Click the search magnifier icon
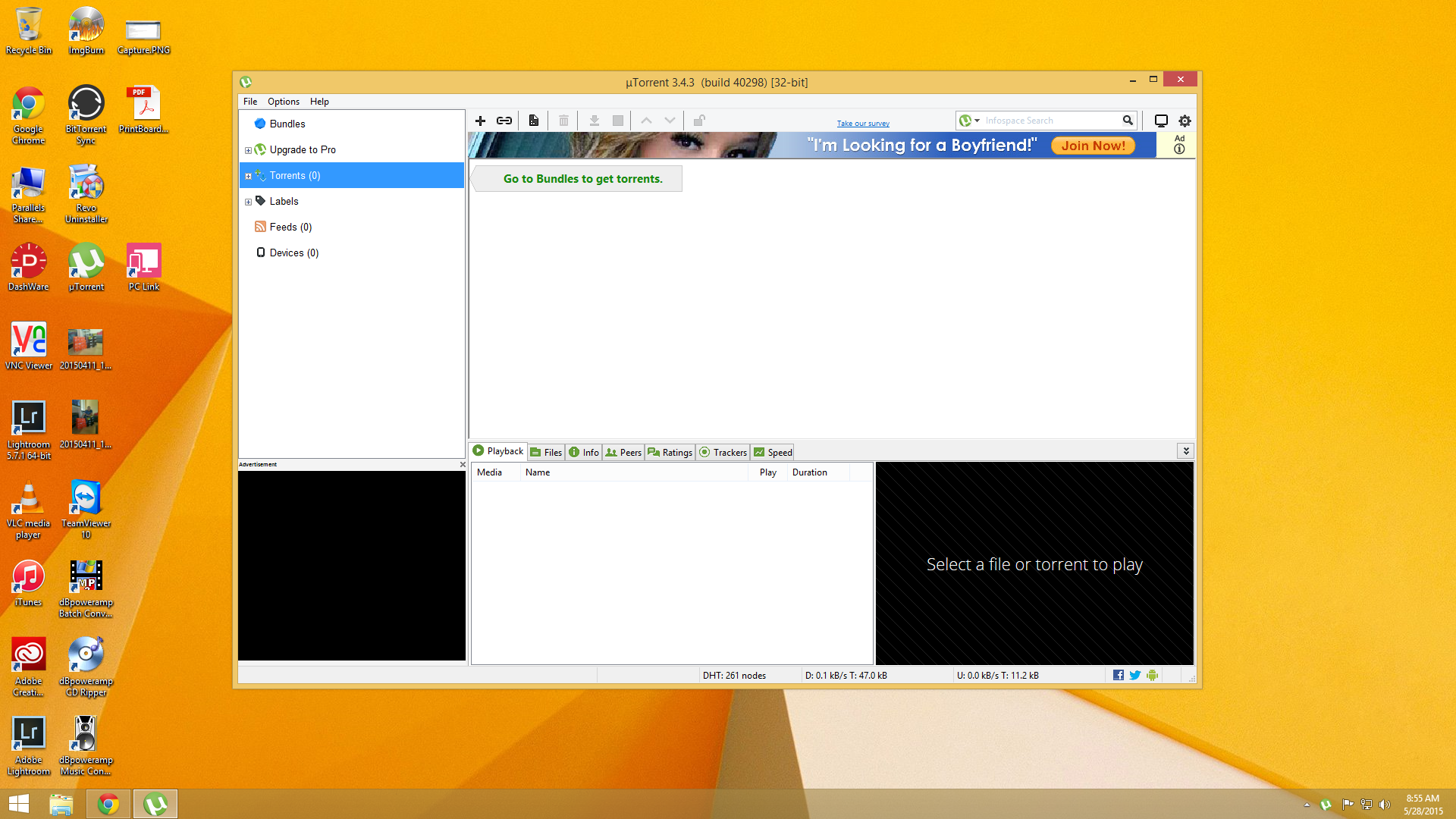The image size is (1456, 819). [1128, 121]
